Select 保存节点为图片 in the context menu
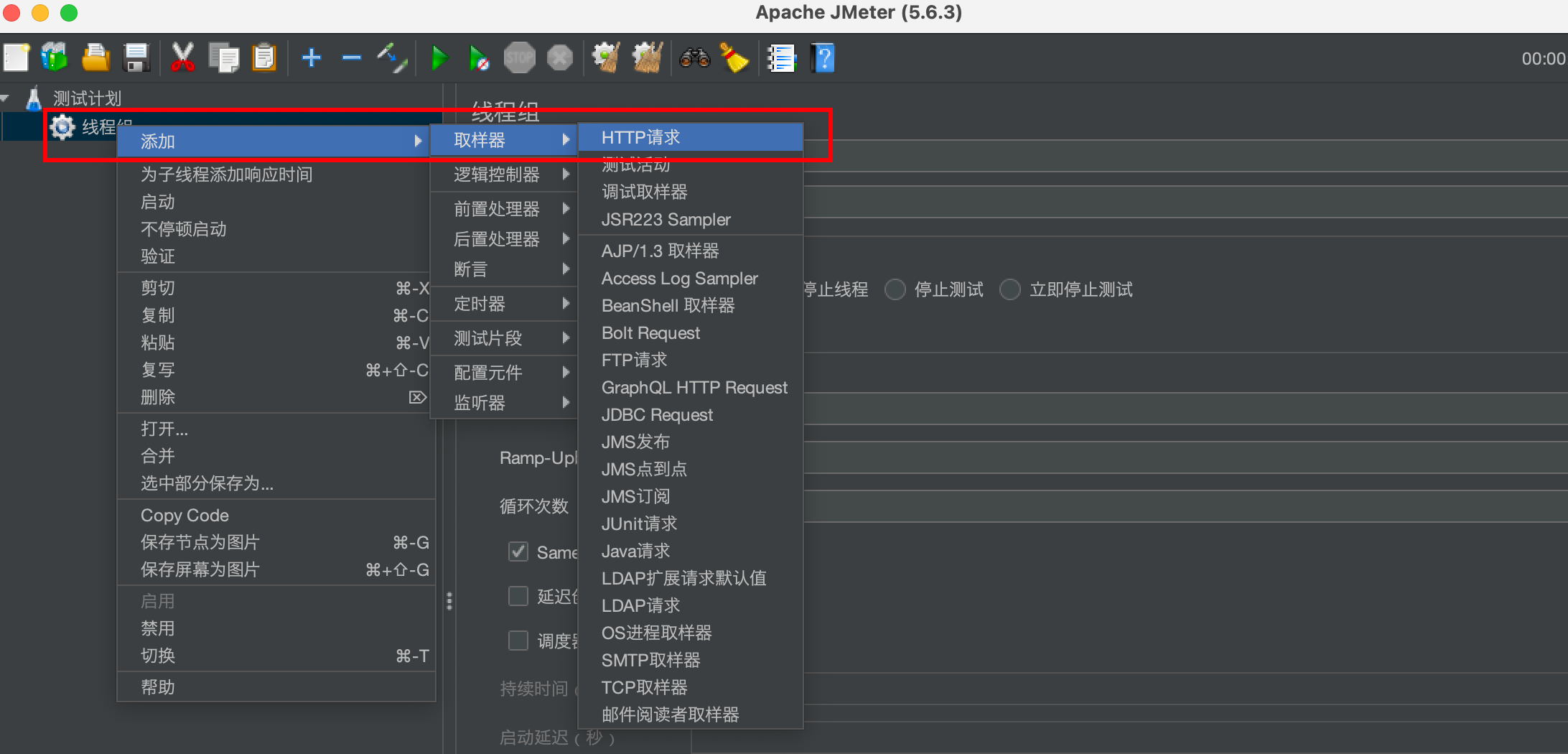 click(x=276, y=542)
